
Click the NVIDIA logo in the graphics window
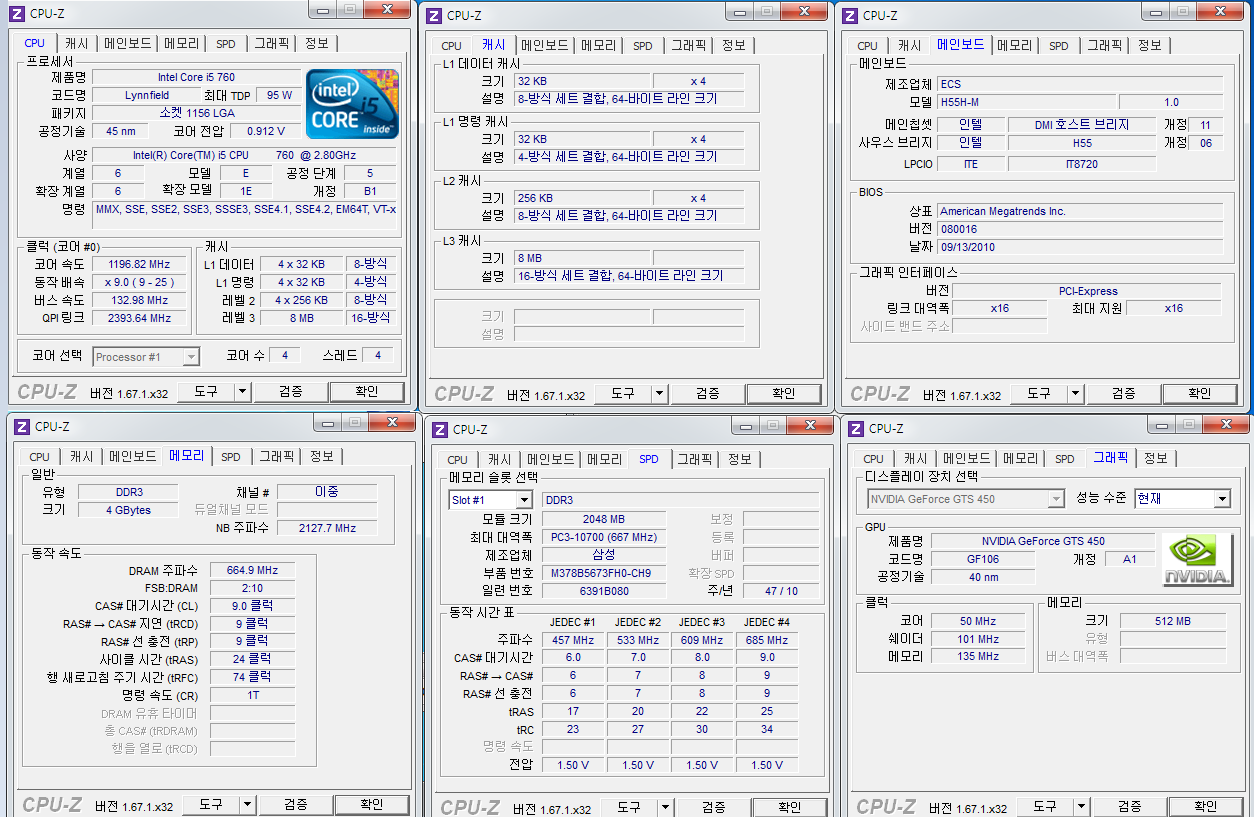click(1197, 560)
